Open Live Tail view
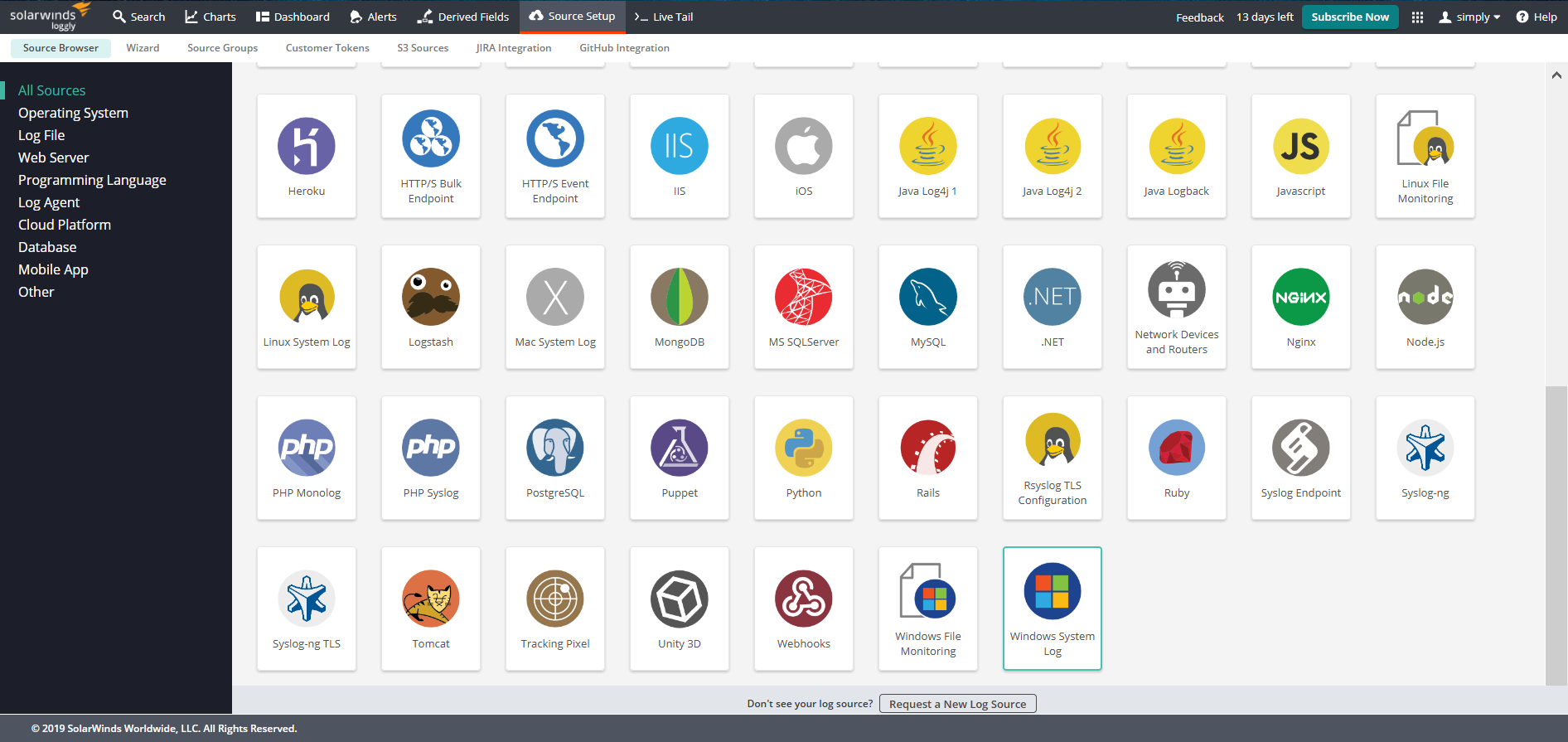The height and width of the screenshot is (742, 1568). [x=664, y=17]
